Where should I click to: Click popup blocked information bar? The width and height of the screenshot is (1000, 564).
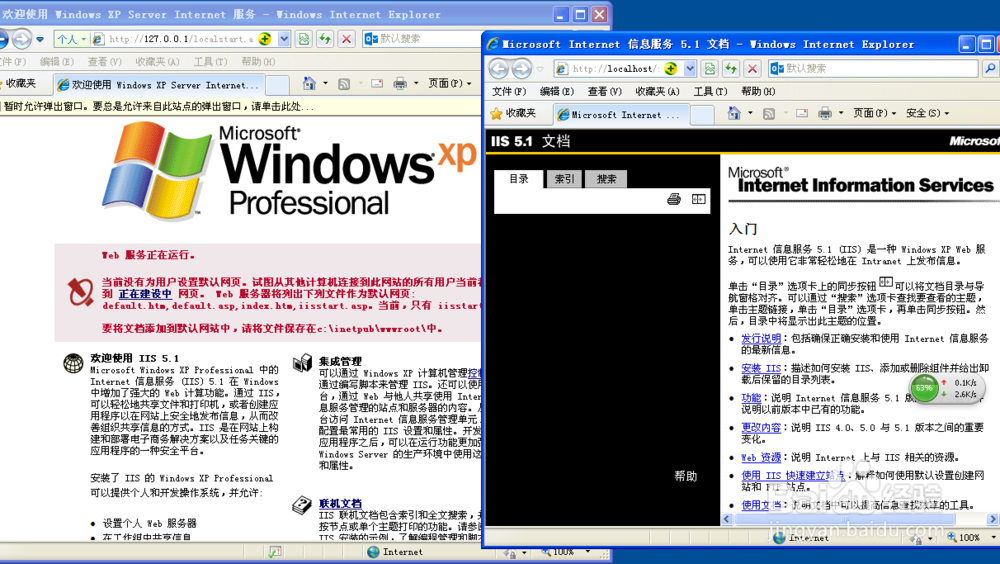pyautogui.click(x=240, y=107)
